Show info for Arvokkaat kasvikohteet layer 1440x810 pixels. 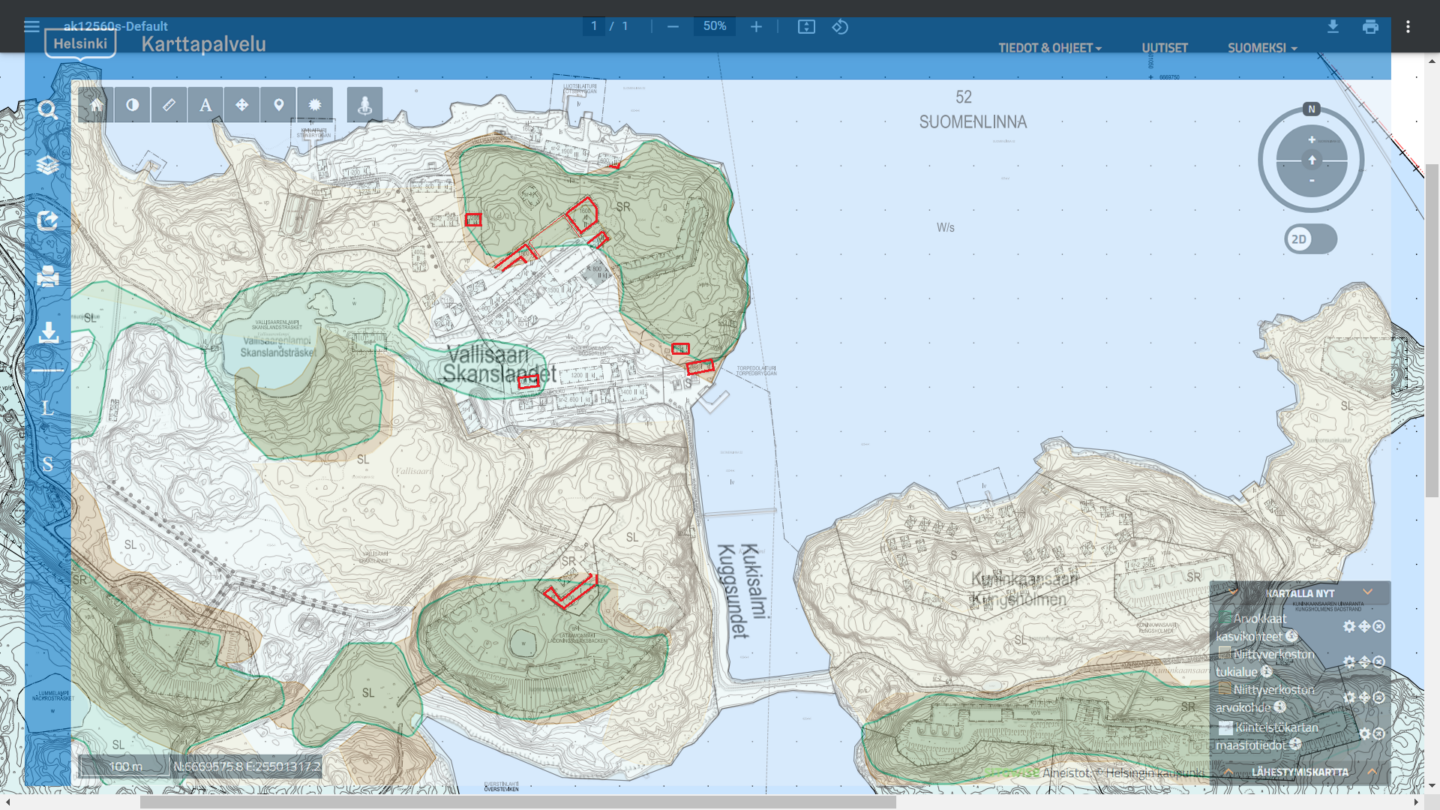pyautogui.click(x=1292, y=636)
